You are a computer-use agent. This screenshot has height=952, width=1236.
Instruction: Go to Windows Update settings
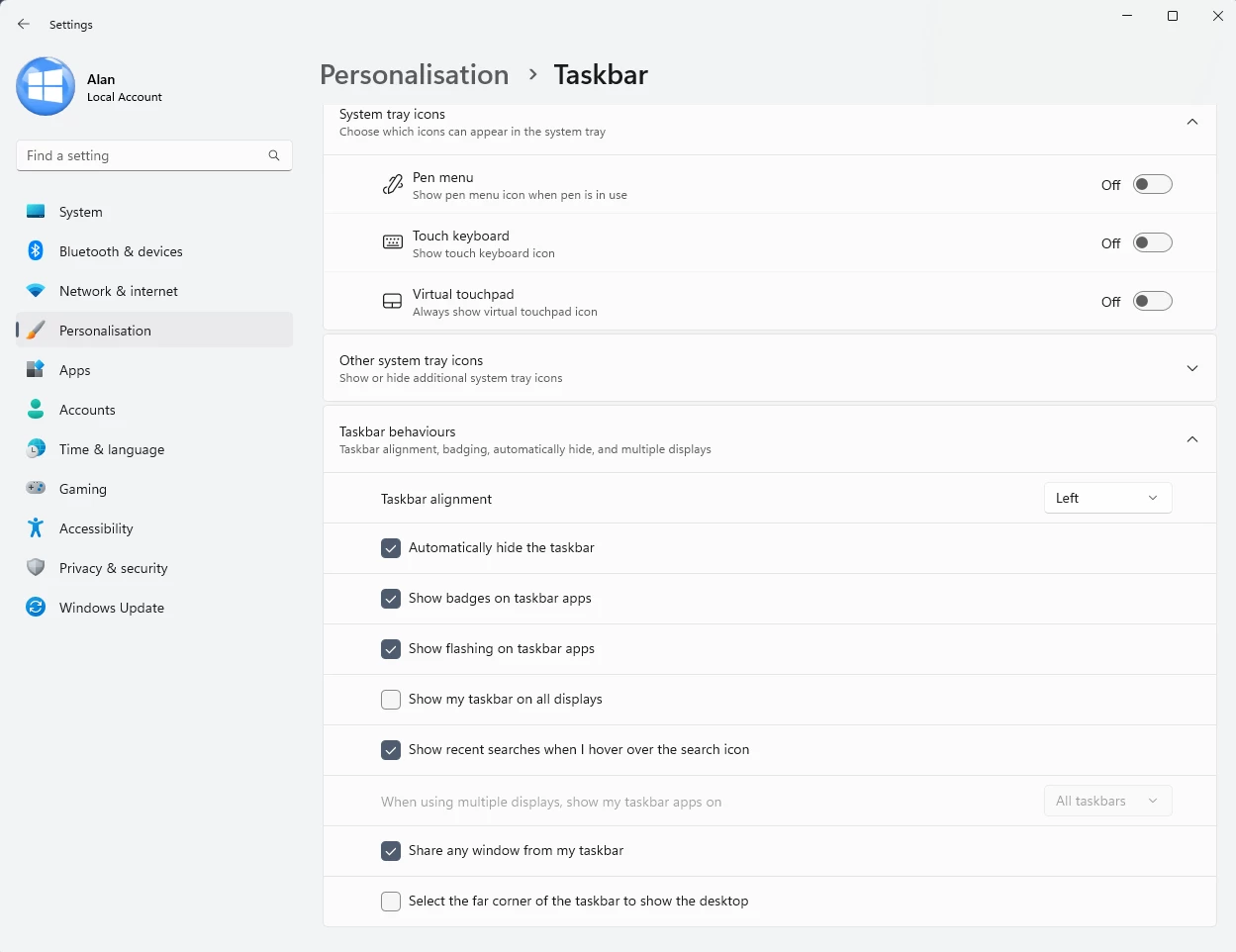point(154,608)
